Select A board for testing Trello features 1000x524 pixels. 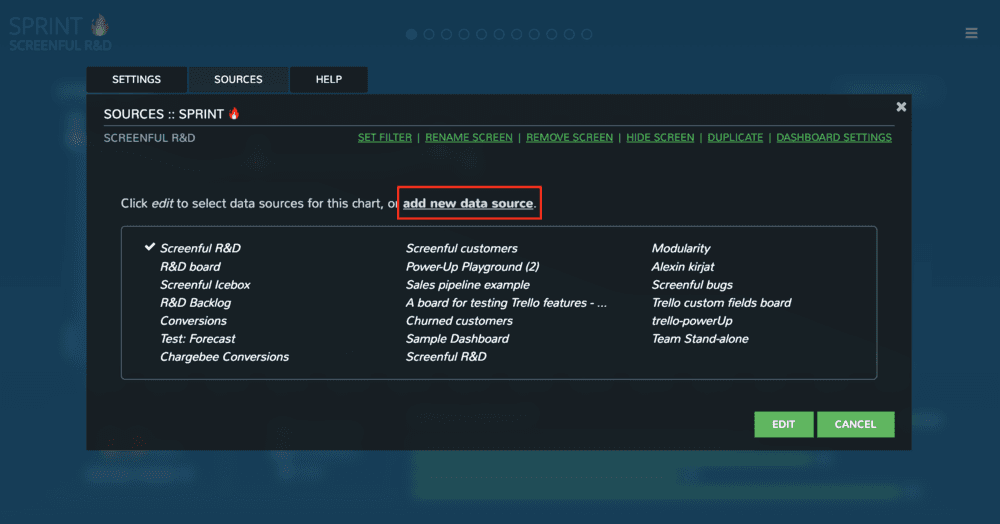[506, 303]
